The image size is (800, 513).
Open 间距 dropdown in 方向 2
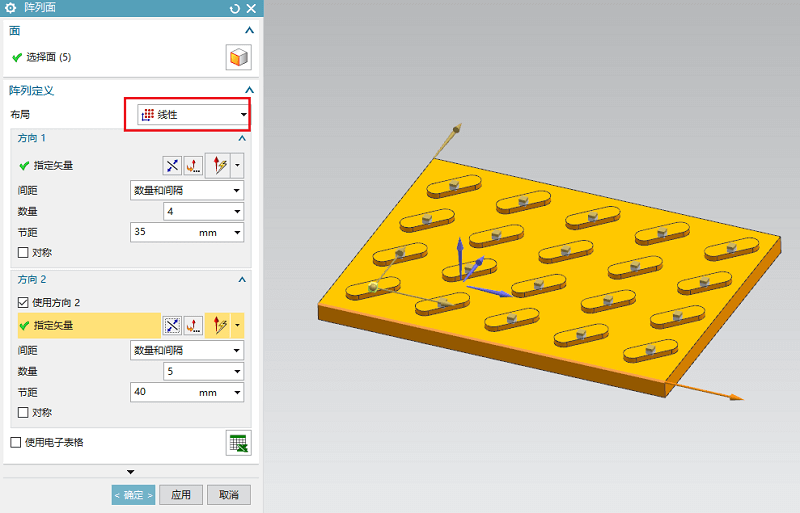click(x=187, y=350)
